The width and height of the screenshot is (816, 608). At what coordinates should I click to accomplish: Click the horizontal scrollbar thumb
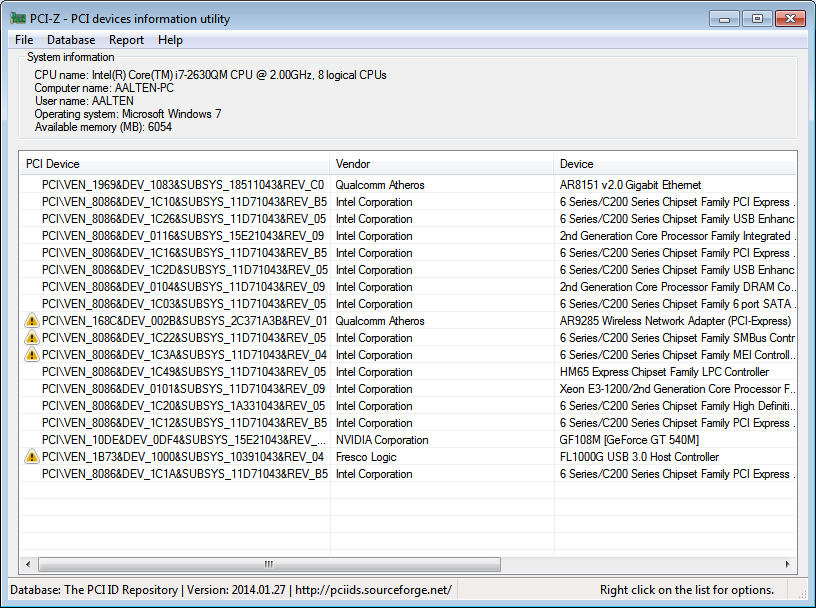tap(270, 564)
